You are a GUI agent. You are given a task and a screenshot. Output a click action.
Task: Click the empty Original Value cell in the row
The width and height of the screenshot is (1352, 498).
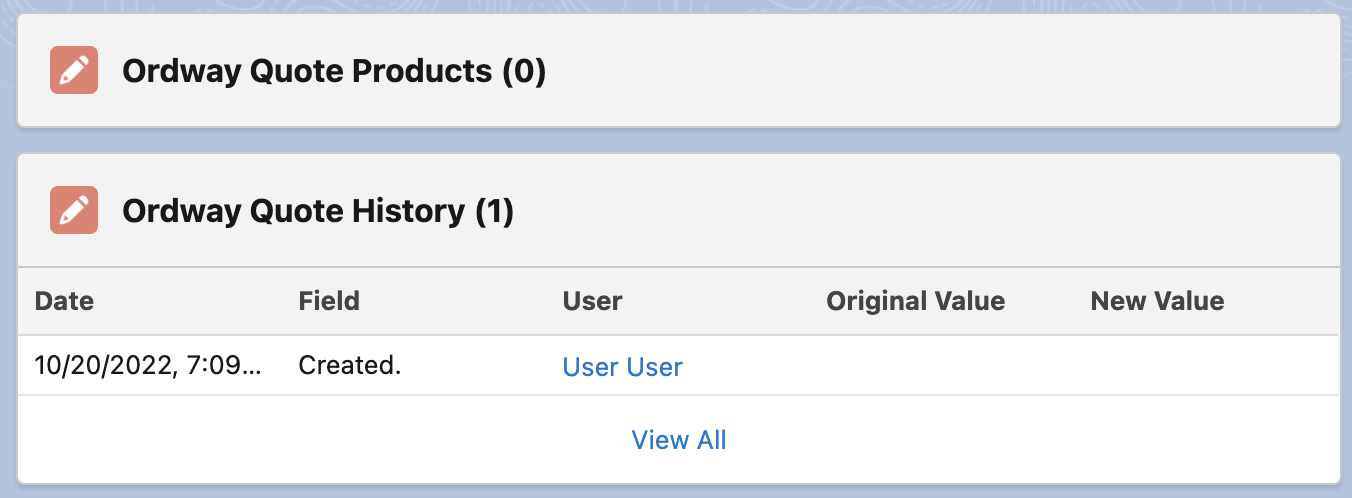click(x=942, y=366)
